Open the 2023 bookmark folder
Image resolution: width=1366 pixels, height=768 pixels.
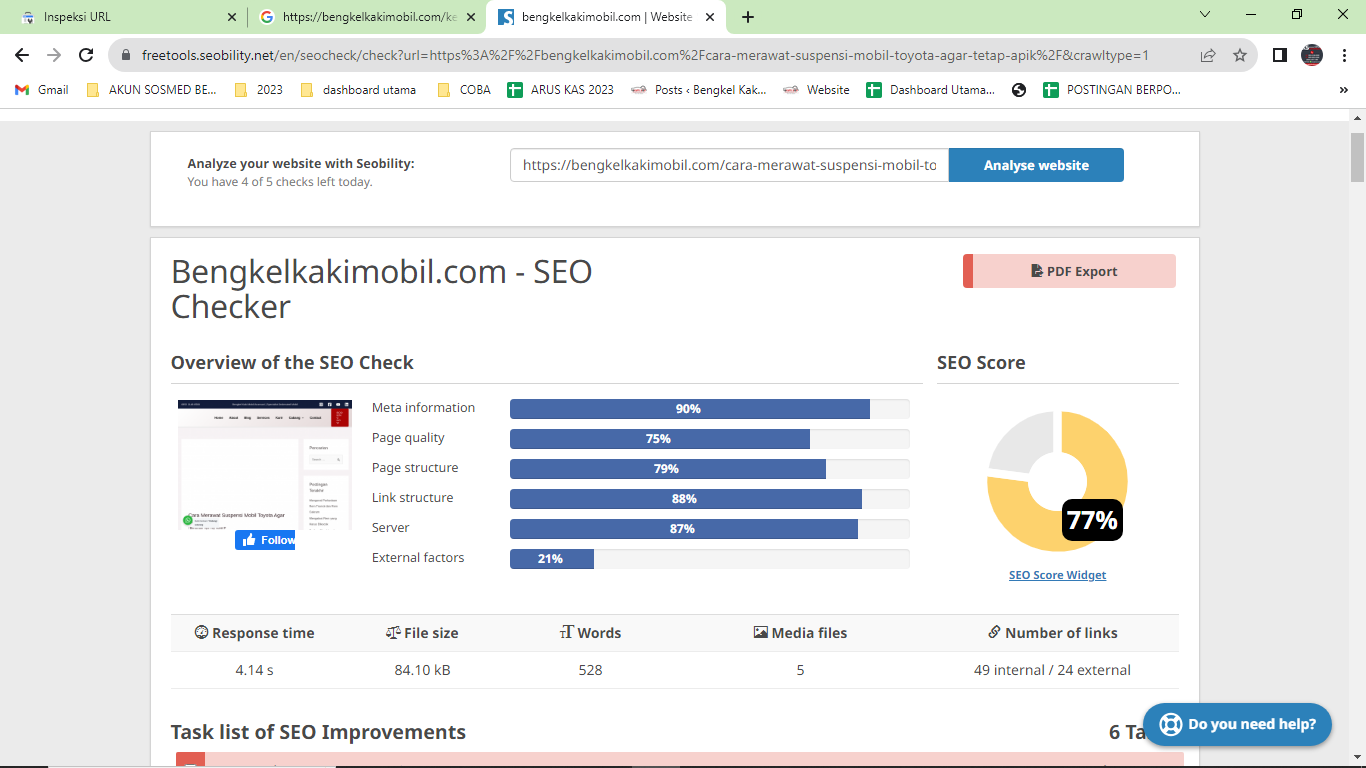click(258, 90)
